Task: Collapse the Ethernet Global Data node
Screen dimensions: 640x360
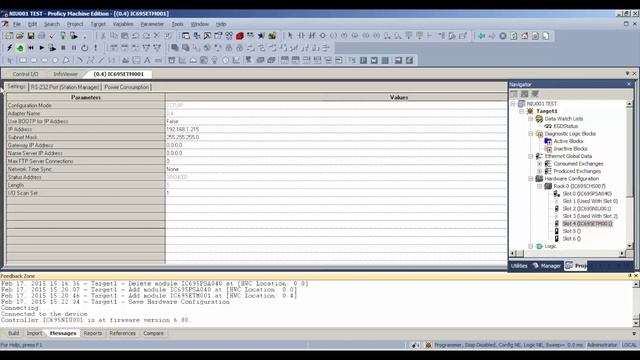Action: tap(531, 156)
